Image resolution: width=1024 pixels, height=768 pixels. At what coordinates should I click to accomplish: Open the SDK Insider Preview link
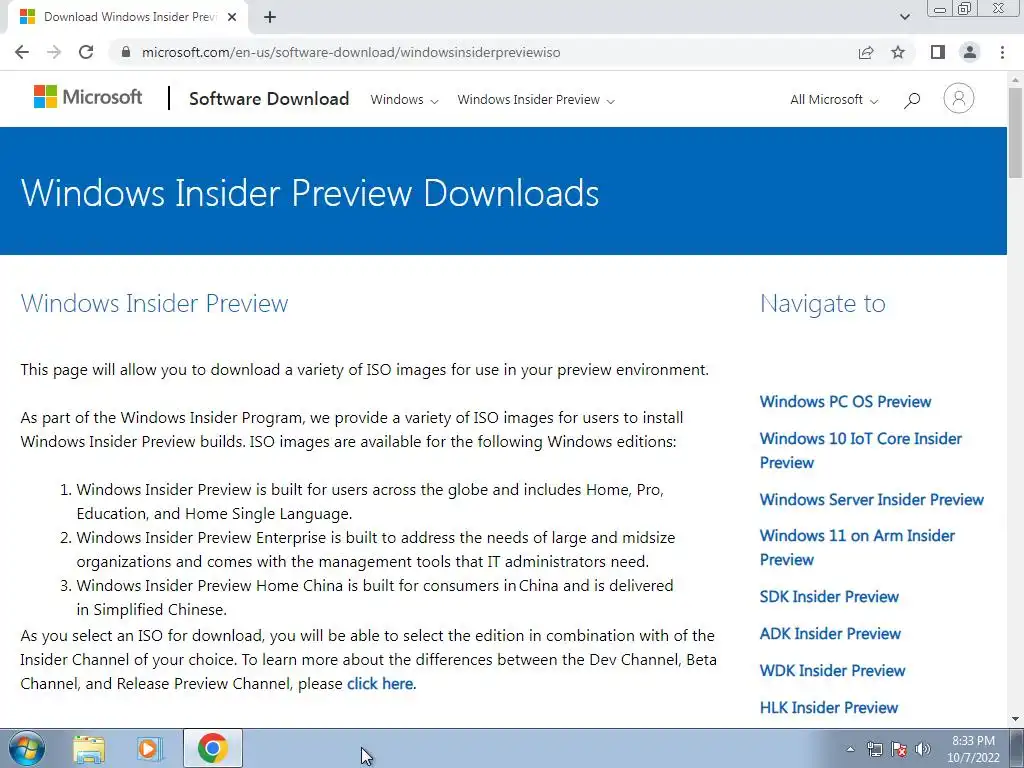[x=829, y=597]
